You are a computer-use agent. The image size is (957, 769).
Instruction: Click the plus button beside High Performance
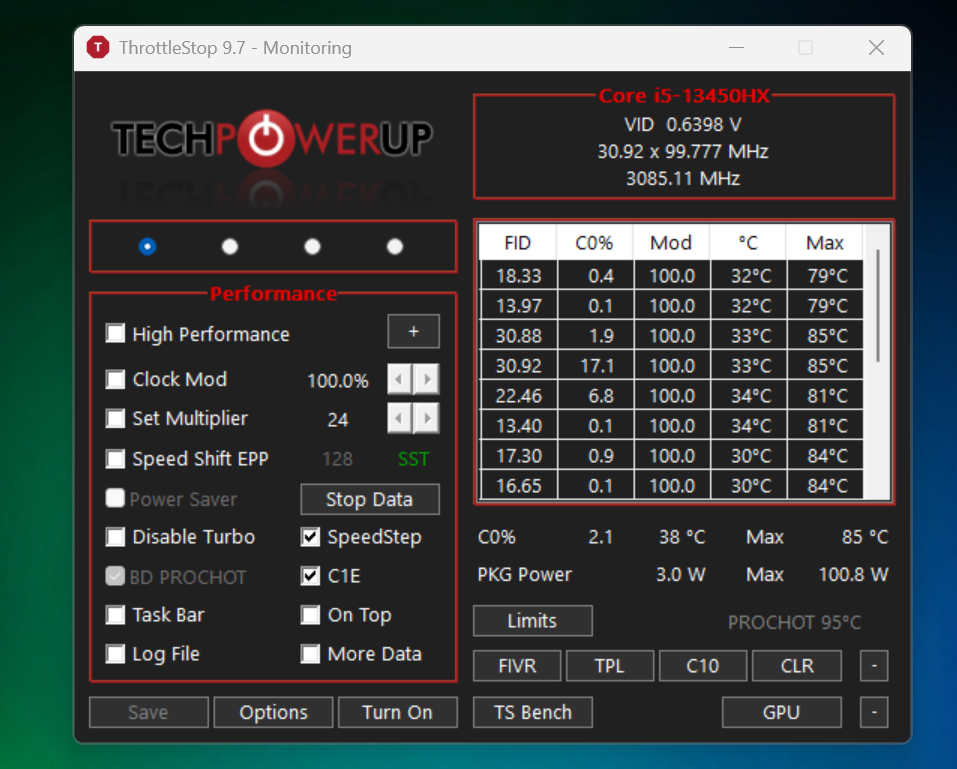[x=414, y=331]
